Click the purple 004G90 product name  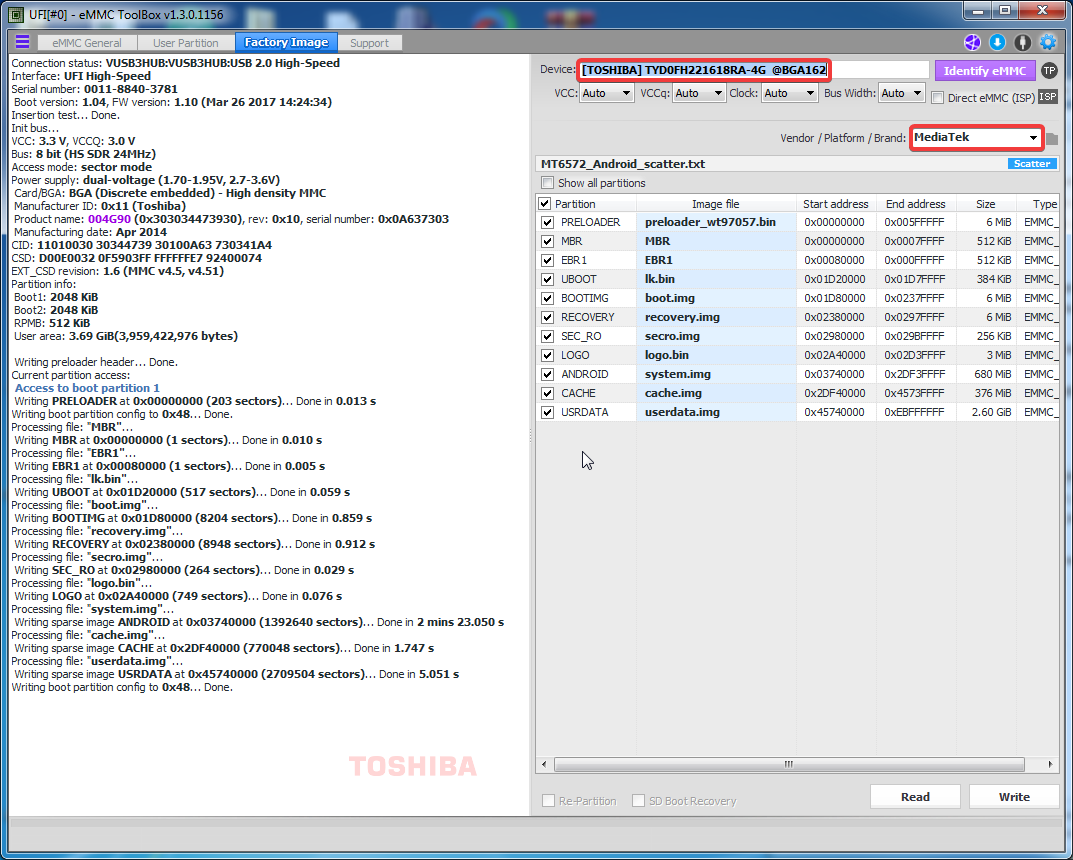point(109,219)
